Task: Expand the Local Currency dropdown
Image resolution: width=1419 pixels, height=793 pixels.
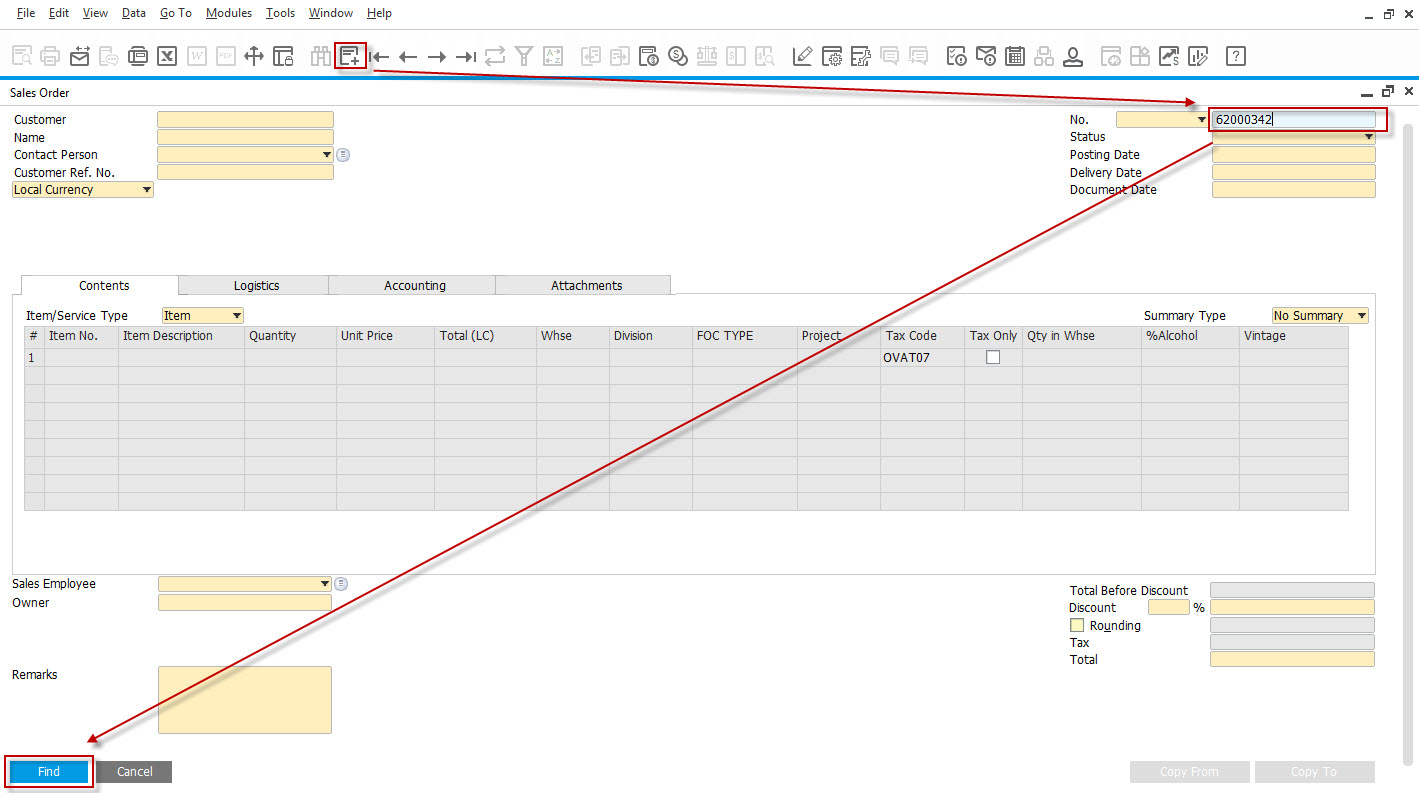Action: point(83,189)
